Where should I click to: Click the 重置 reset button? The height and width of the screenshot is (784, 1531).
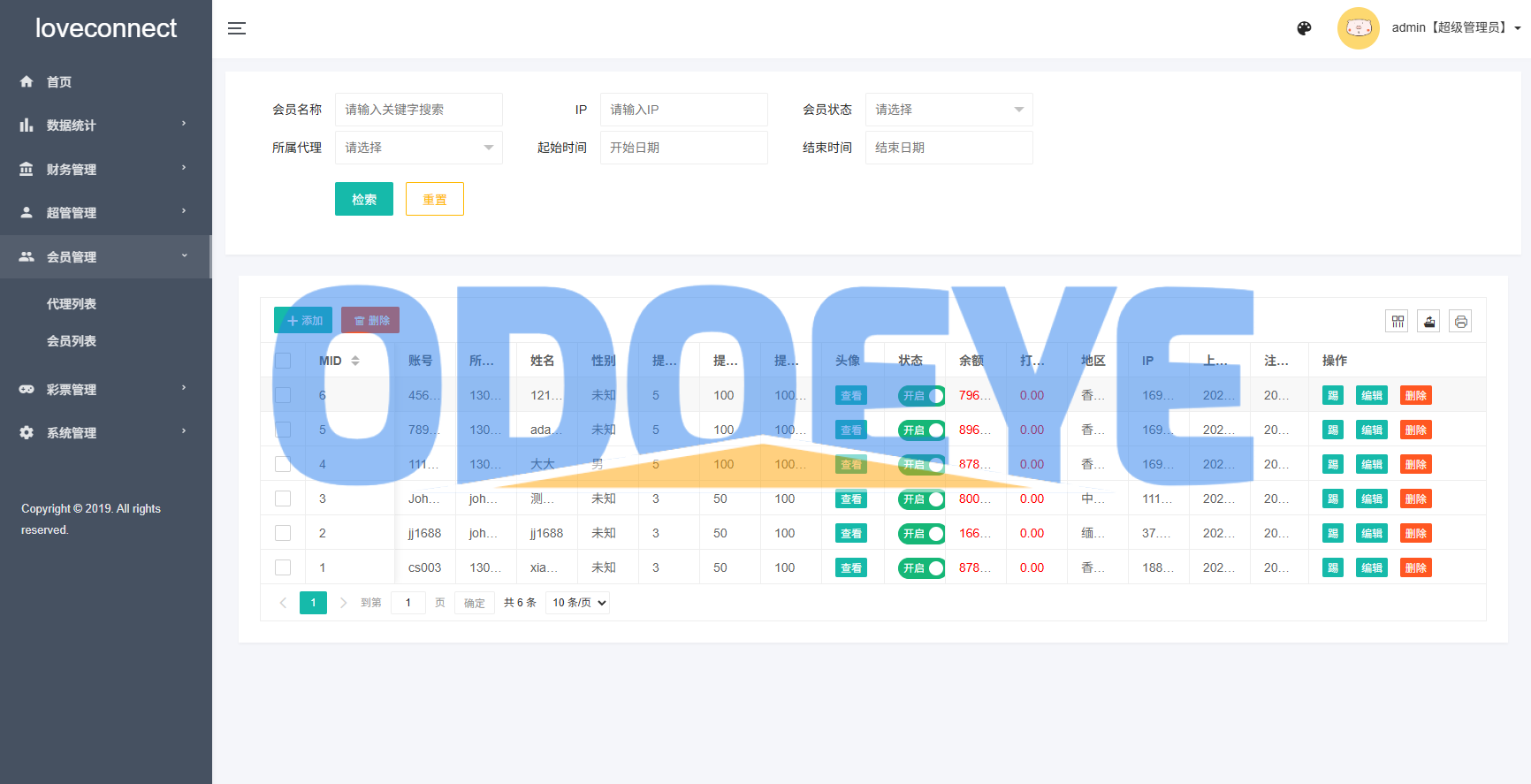(435, 200)
